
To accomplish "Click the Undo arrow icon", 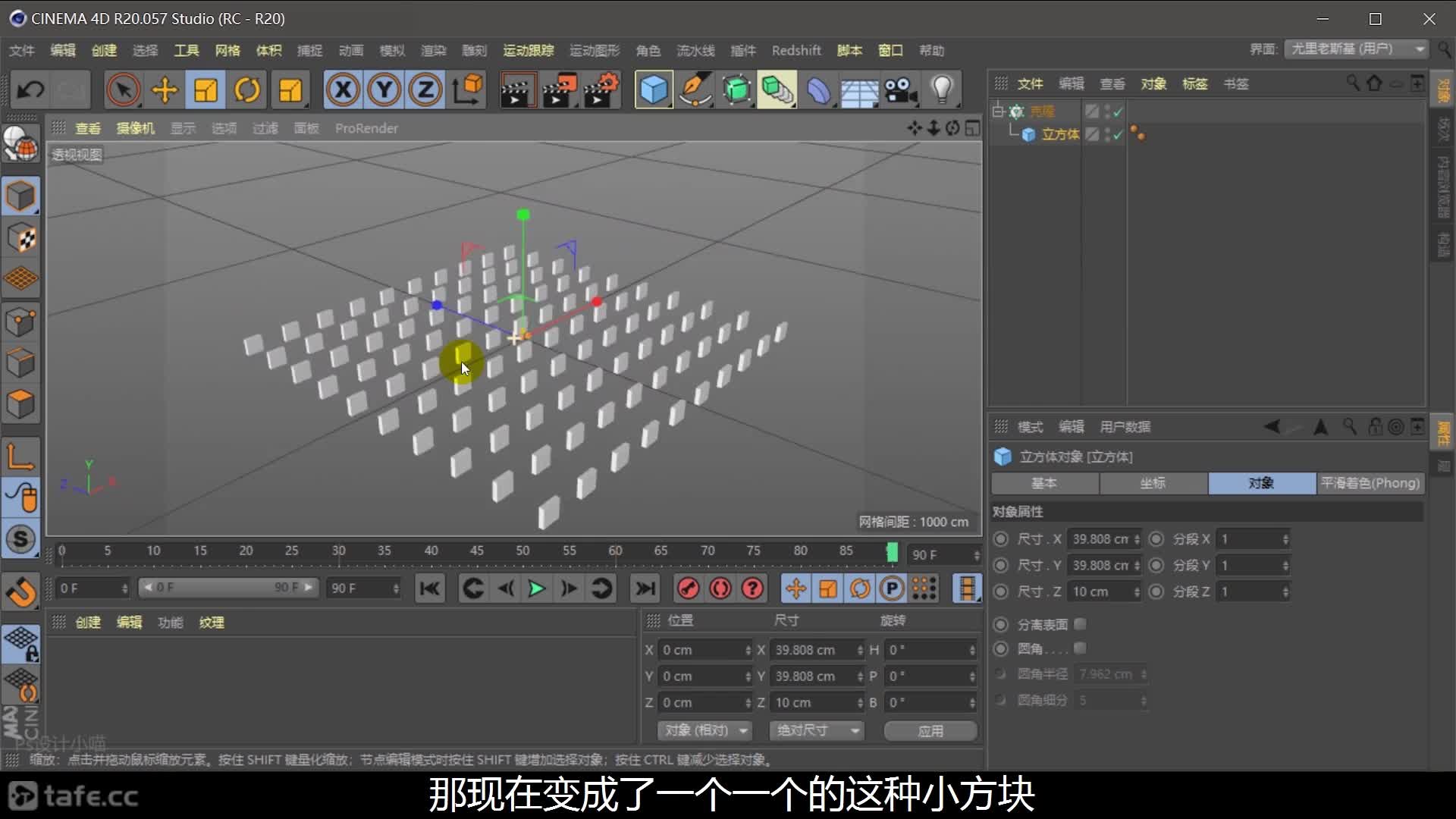I will pos(30,89).
